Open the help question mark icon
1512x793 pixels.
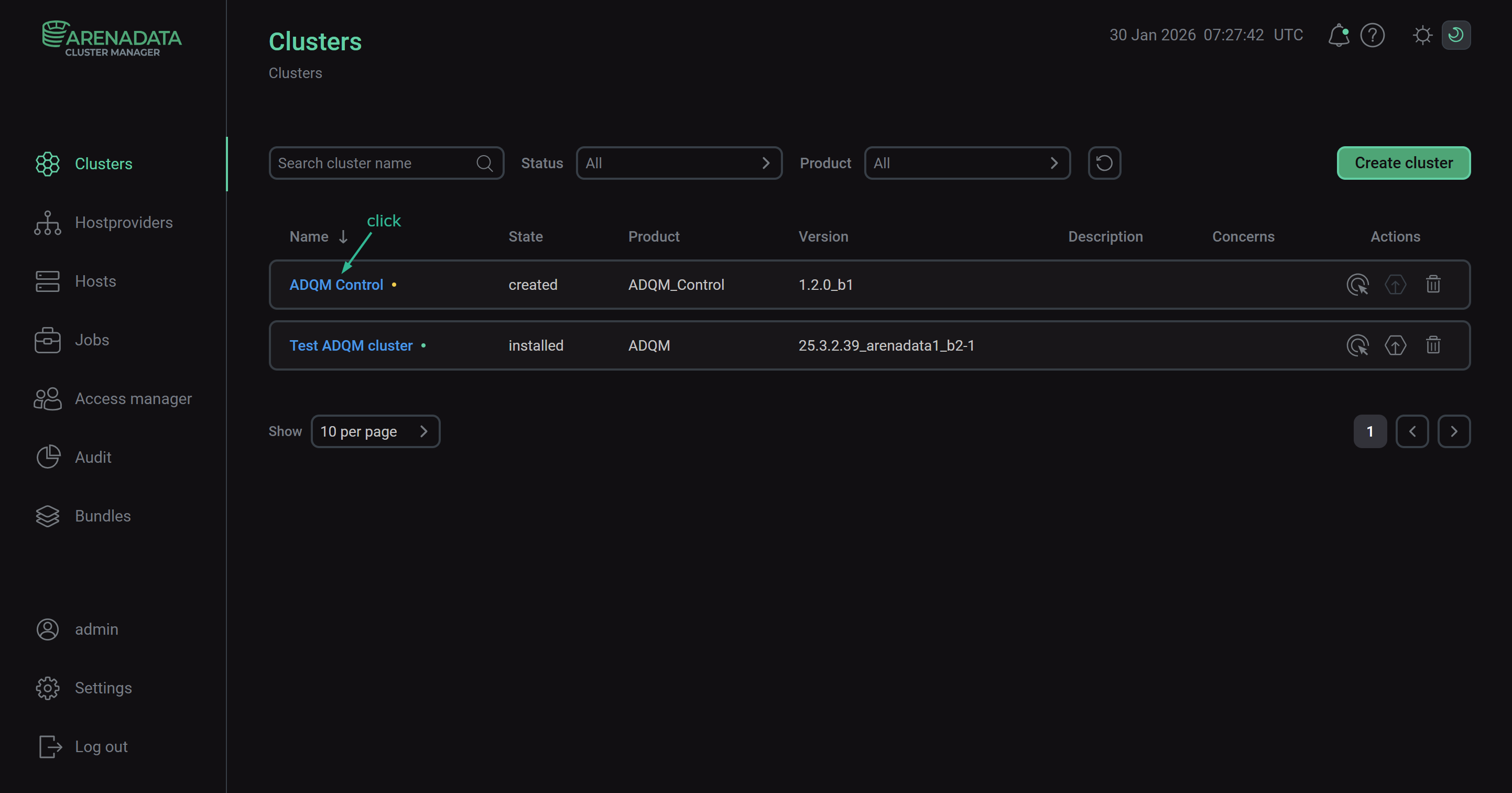click(x=1372, y=35)
